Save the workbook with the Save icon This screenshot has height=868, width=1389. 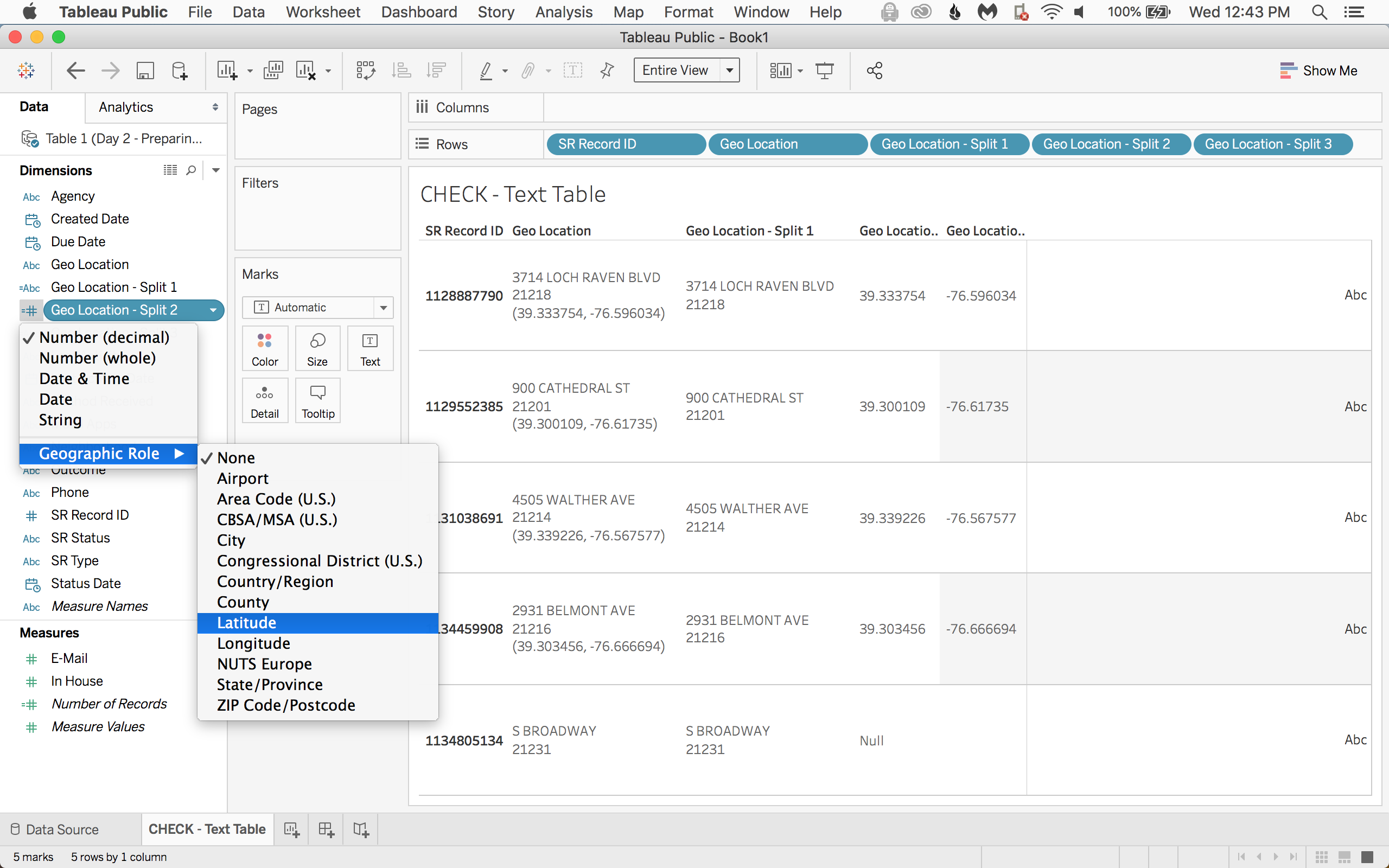tap(145, 71)
